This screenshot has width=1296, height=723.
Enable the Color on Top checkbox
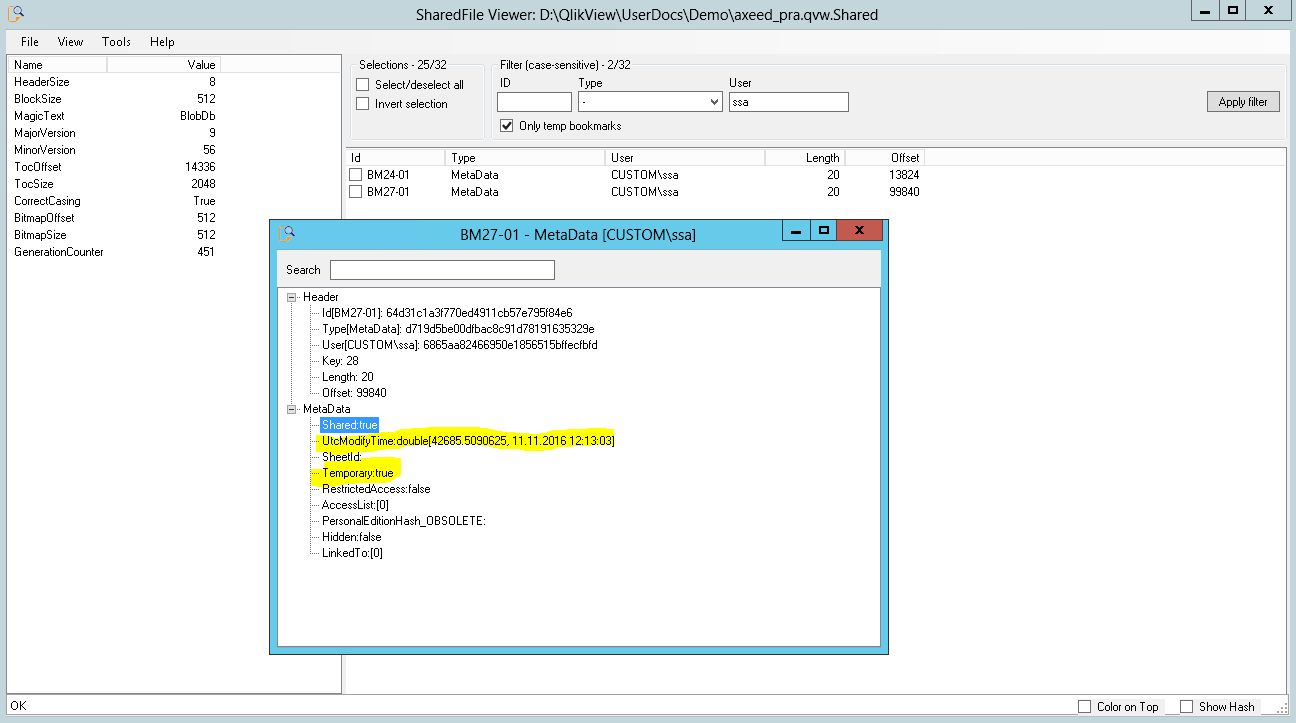pyautogui.click(x=1085, y=707)
